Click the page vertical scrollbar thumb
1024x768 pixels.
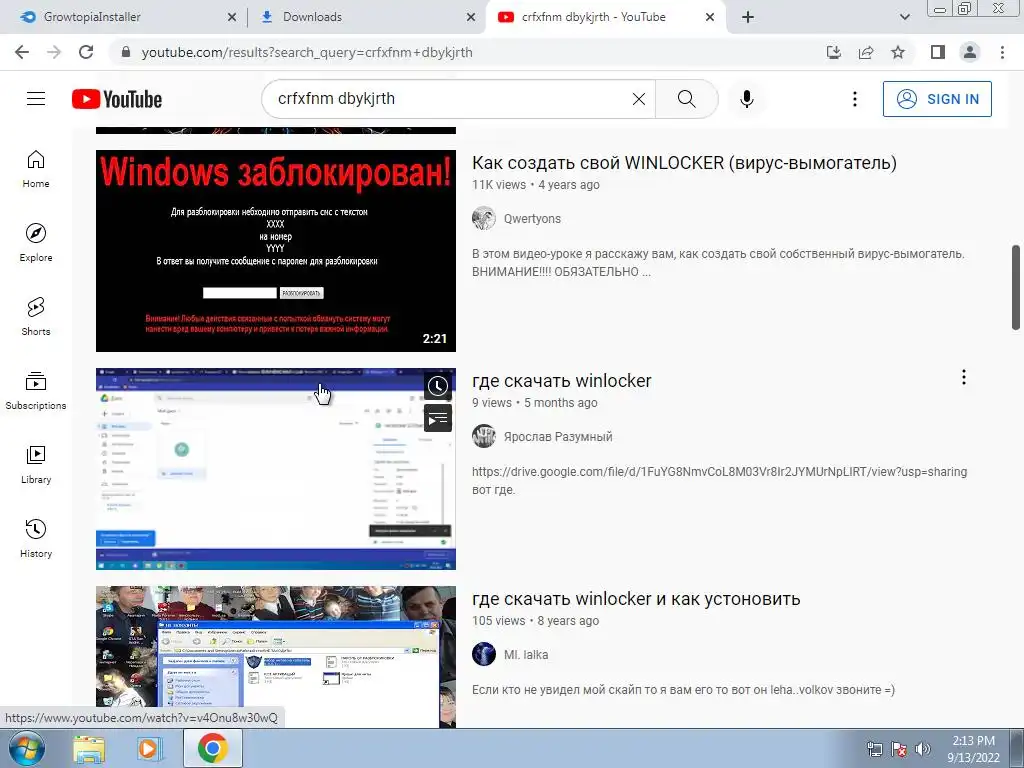click(x=1016, y=287)
